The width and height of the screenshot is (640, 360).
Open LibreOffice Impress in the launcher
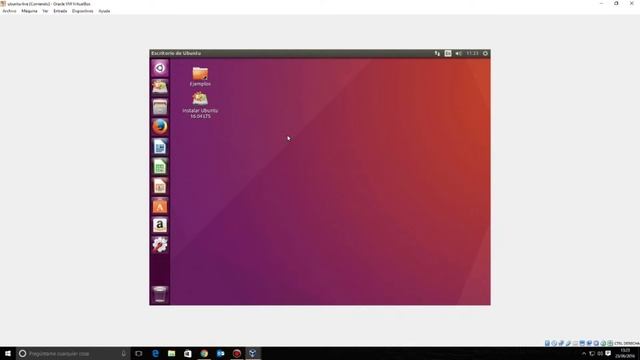(x=160, y=186)
